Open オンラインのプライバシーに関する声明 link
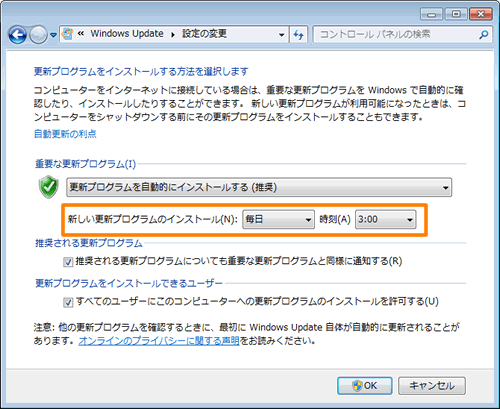 tap(159, 341)
